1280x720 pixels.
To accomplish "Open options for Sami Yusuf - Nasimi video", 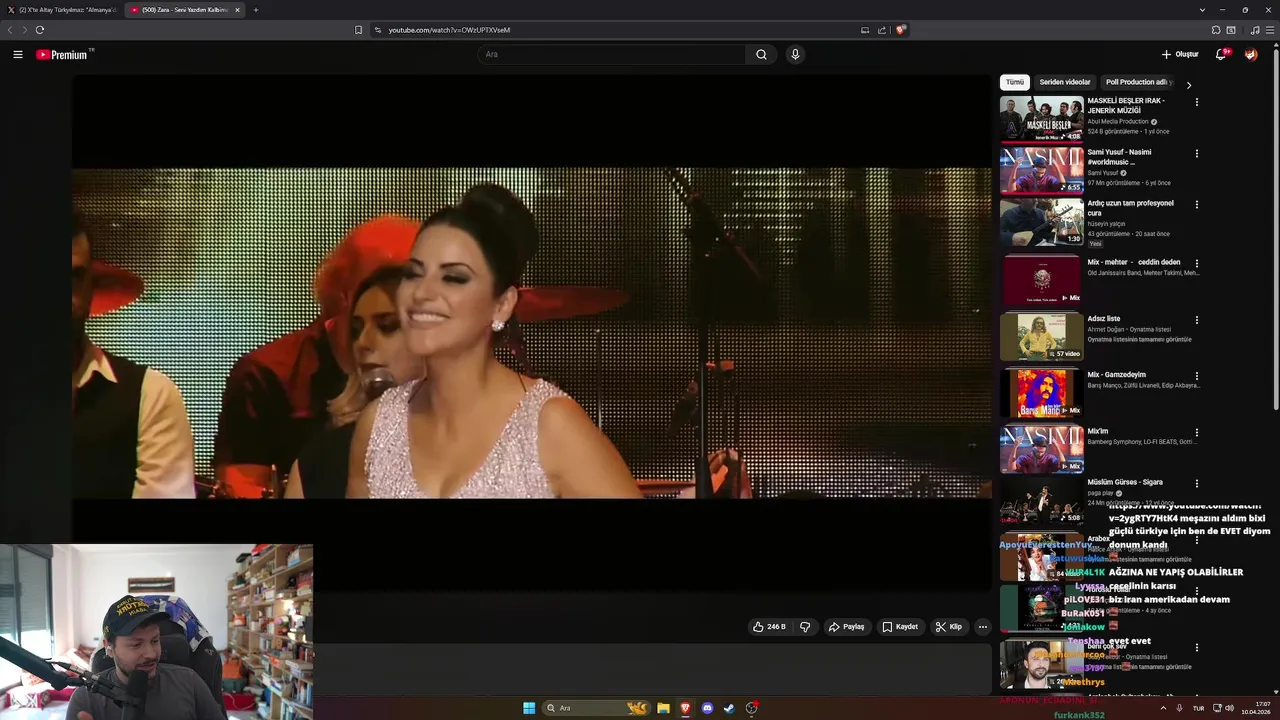I will tap(1197, 154).
